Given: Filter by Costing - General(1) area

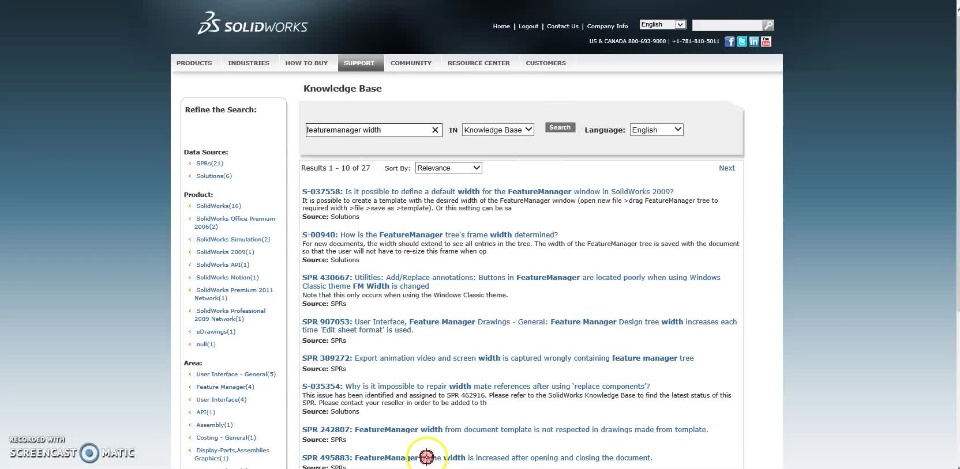Looking at the screenshot, I should pyautogui.click(x=226, y=438).
